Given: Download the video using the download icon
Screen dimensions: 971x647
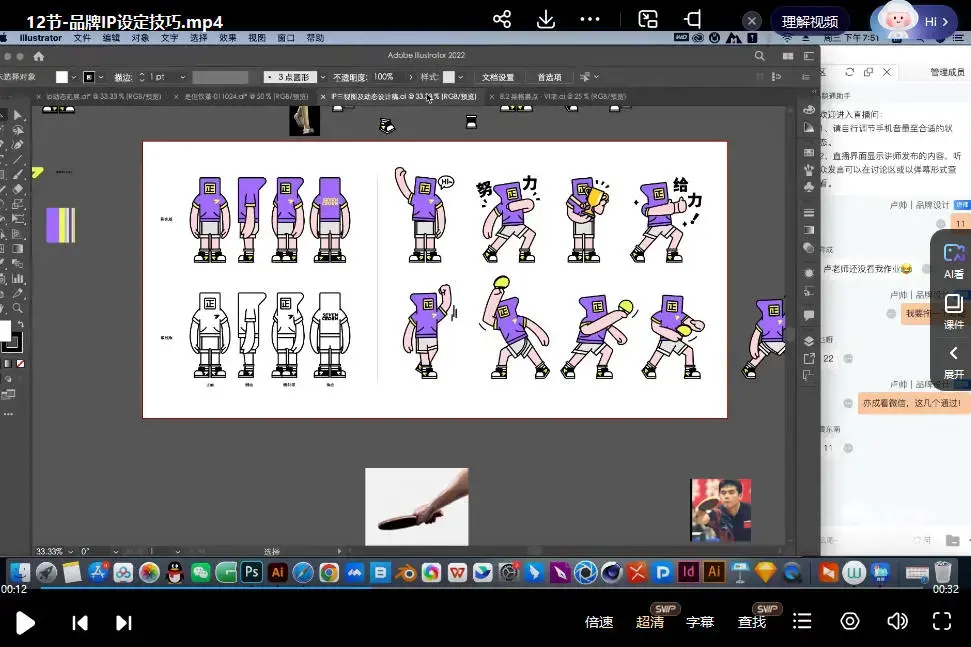Looking at the screenshot, I should pos(546,20).
